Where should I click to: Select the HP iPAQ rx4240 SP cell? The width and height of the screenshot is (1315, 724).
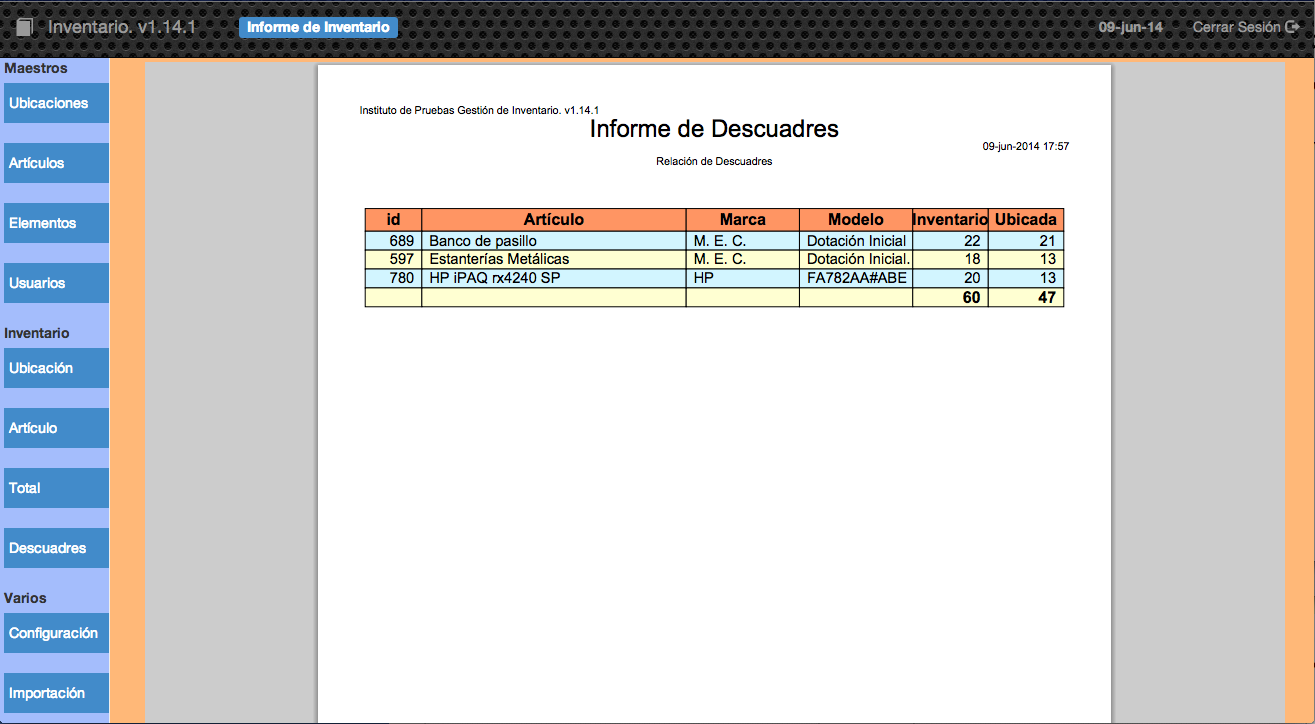pos(554,278)
